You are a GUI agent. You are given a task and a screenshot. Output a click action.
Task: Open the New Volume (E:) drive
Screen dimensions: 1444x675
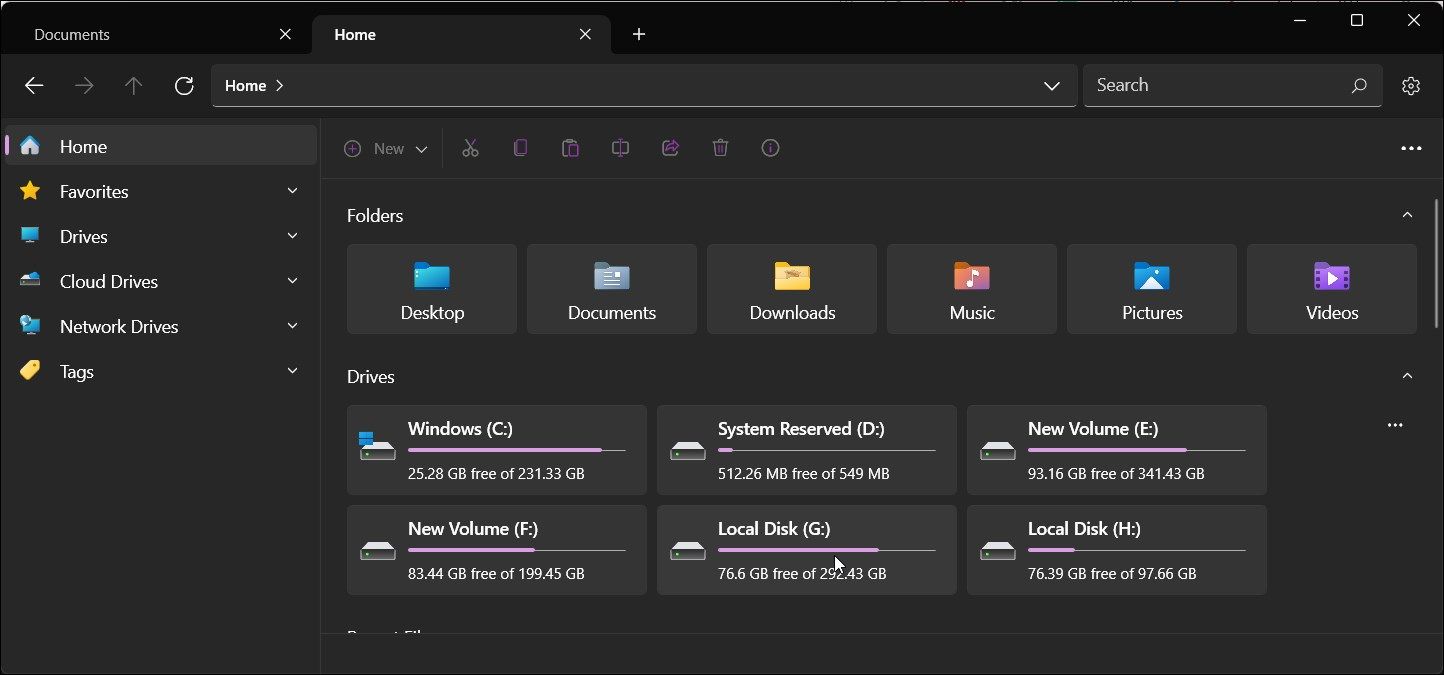click(1117, 450)
